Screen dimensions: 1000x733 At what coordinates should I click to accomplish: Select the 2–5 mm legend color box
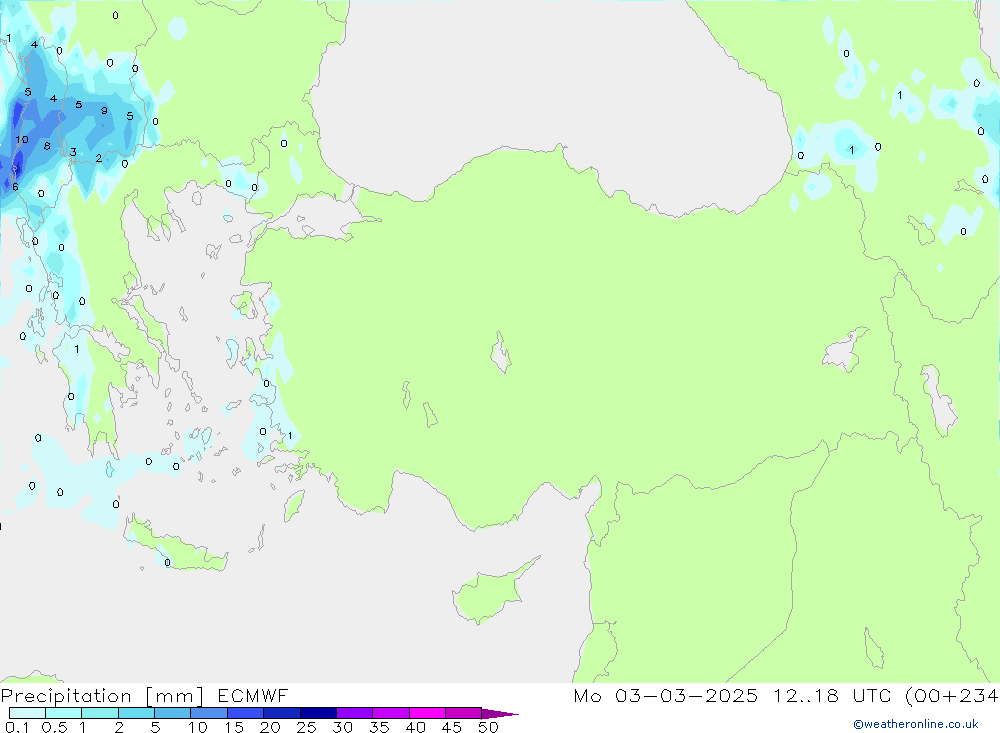pyautogui.click(x=136, y=713)
